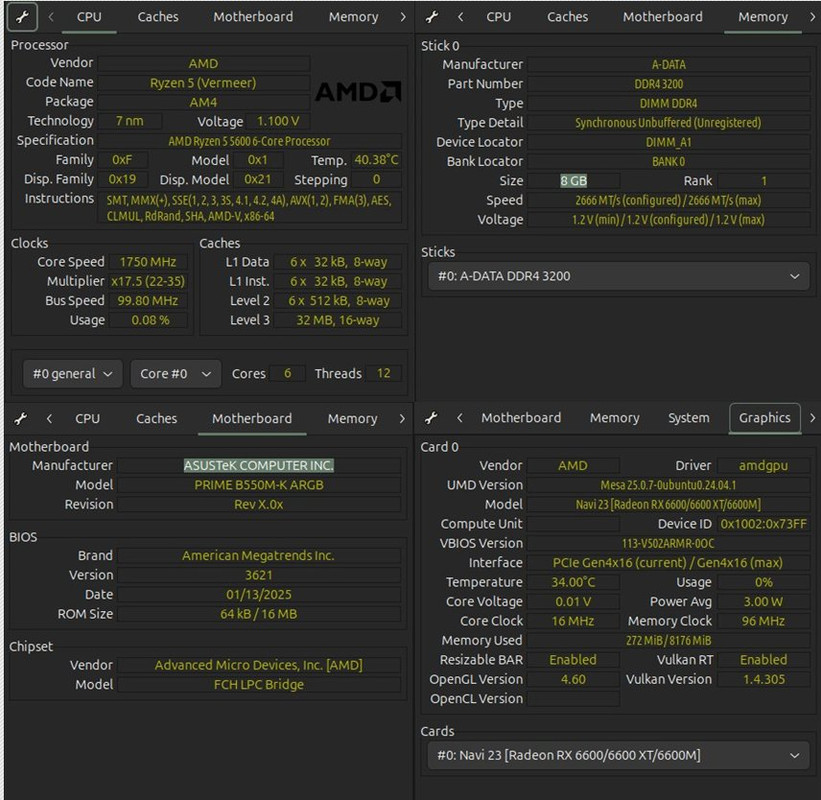Viewport: 821px width, 800px height.
Task: Click the BIOS date '01/13/2025'
Action: 259,595
